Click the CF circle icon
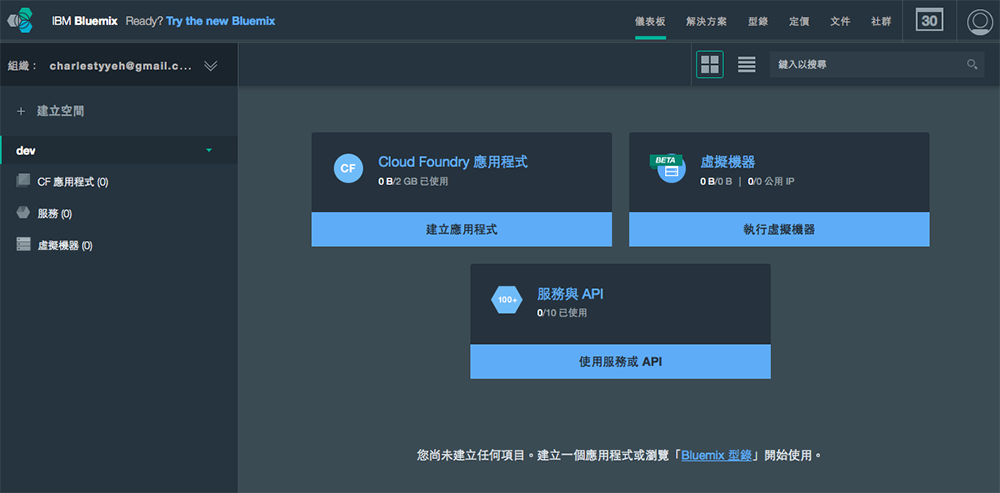 click(348, 168)
